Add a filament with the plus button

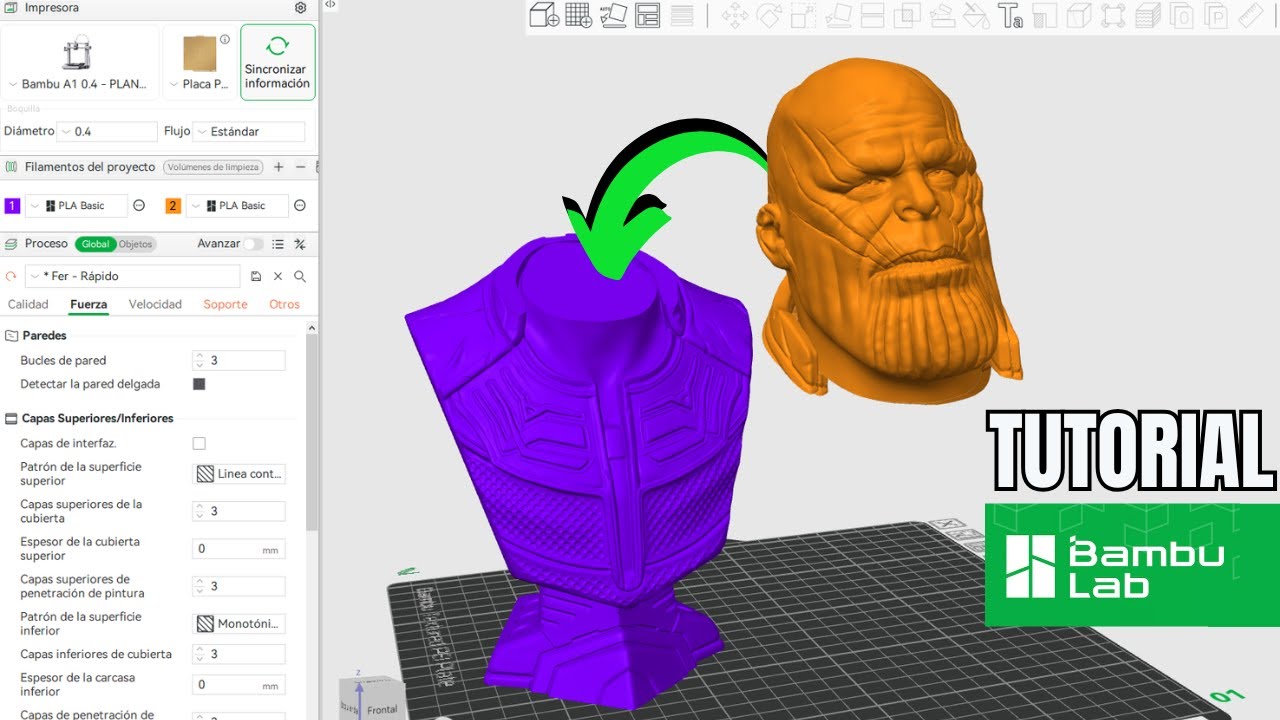(279, 167)
